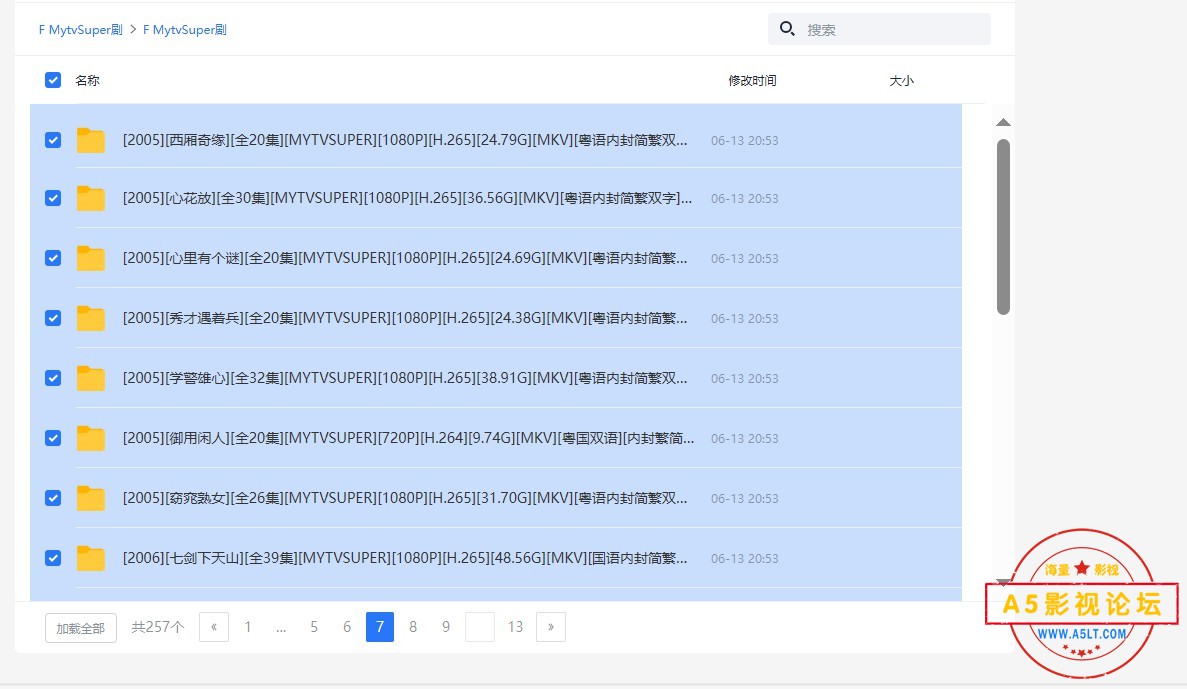Open the [2006][七剑下天山][全39集] folder name
1187x689 pixels.
405,558
